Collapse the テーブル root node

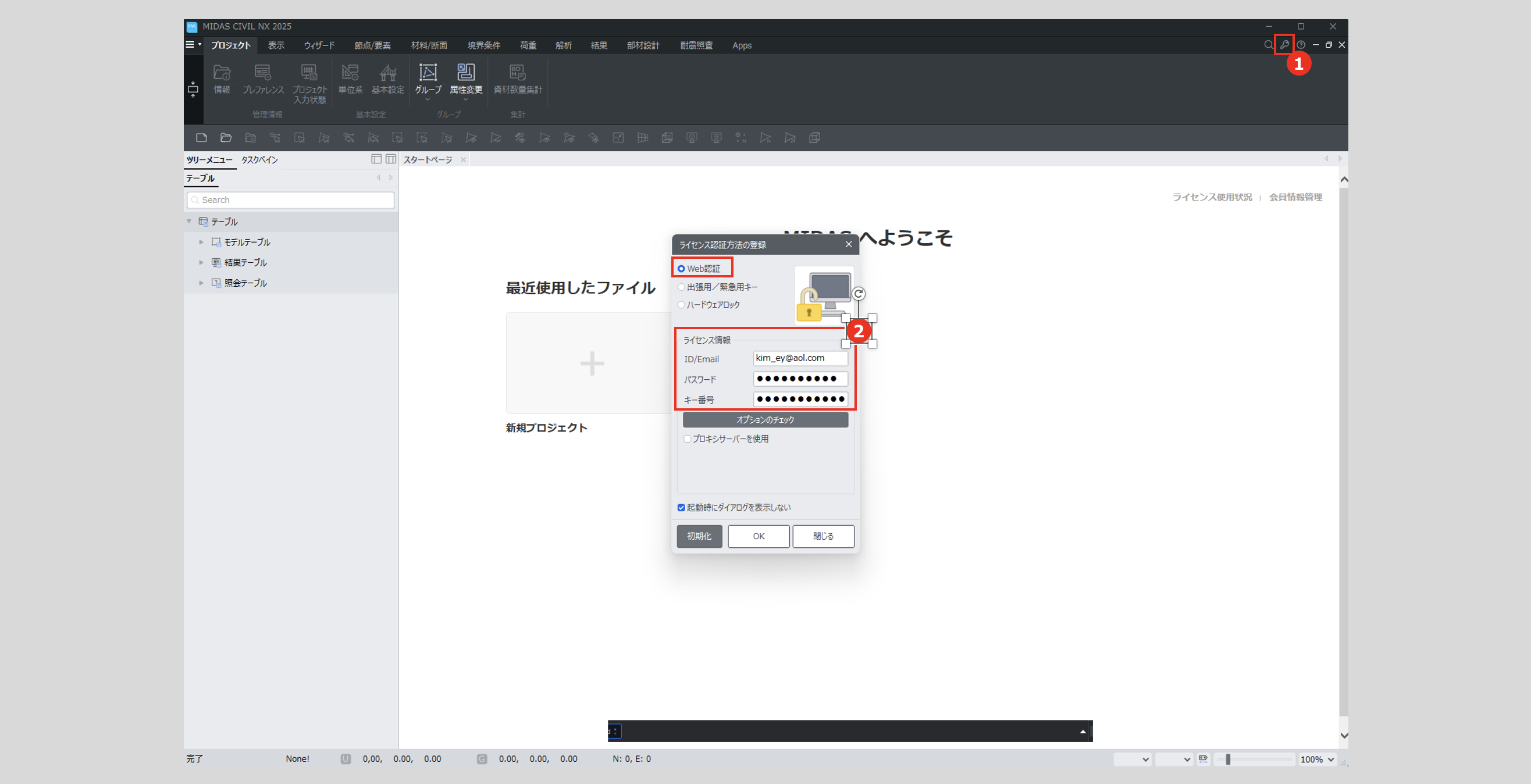click(x=189, y=221)
